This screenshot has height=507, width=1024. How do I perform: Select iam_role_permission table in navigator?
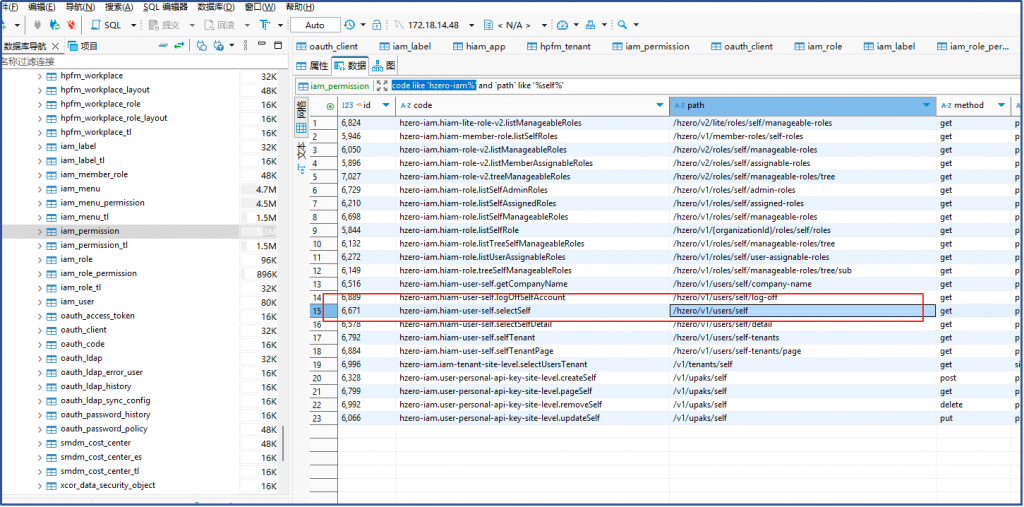click(x=98, y=273)
